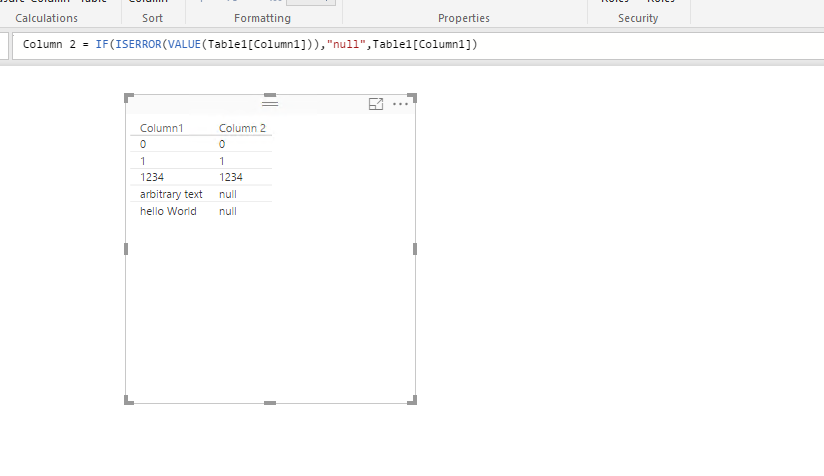The height and width of the screenshot is (476, 824).
Task: Click the Calculations ribbon group label
Action: click(x=46, y=18)
